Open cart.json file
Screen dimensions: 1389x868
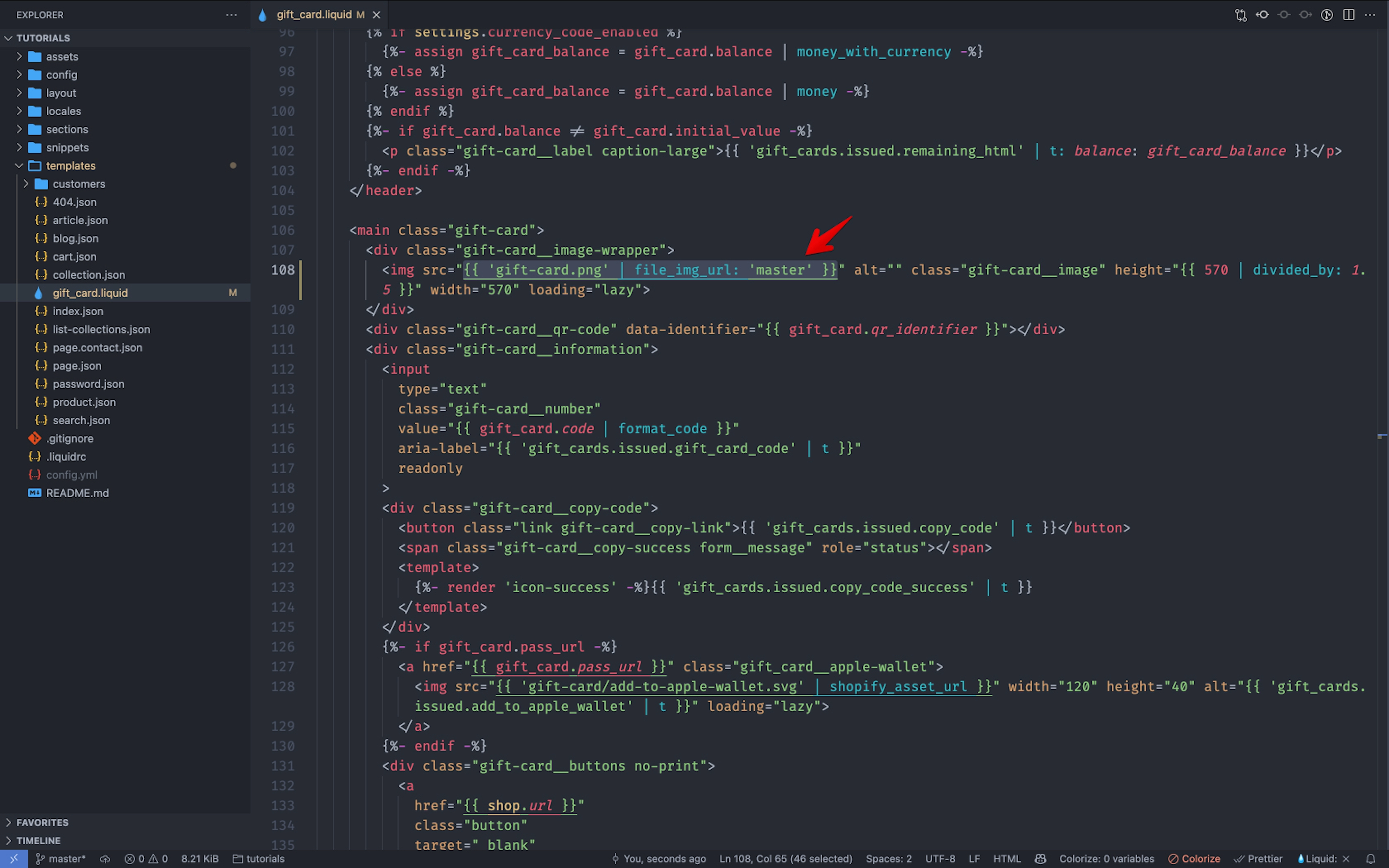125,257
